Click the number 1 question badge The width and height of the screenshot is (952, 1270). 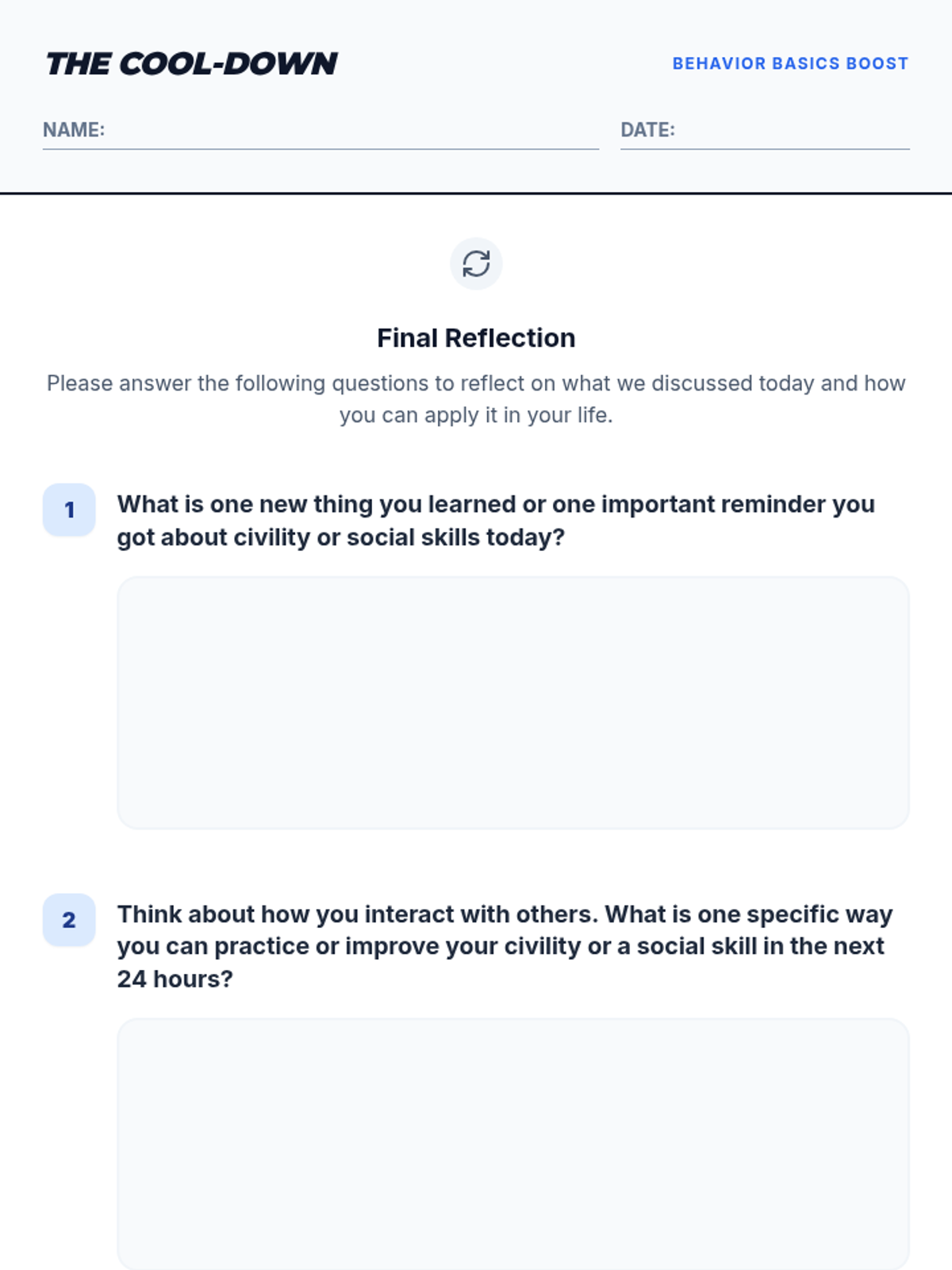point(69,510)
